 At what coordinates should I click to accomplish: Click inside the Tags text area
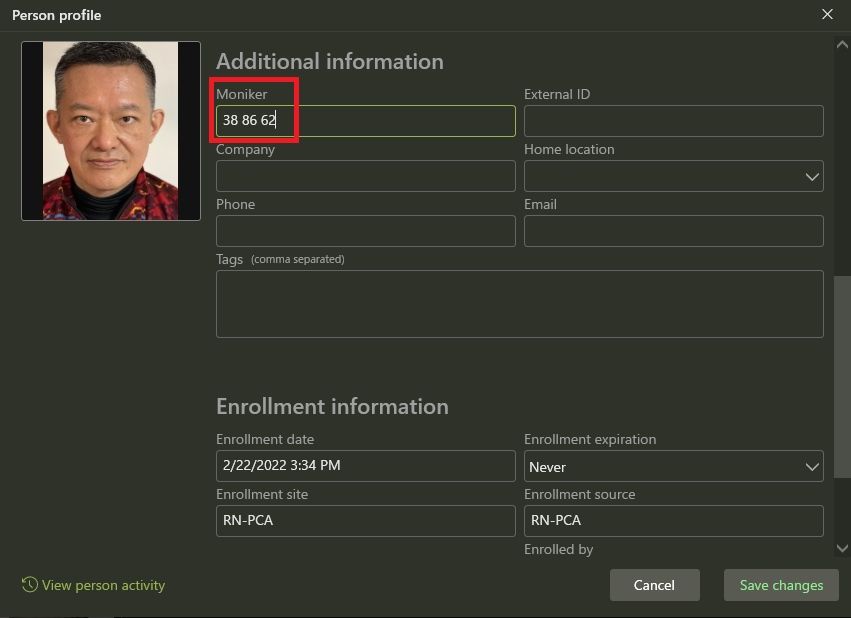519,304
